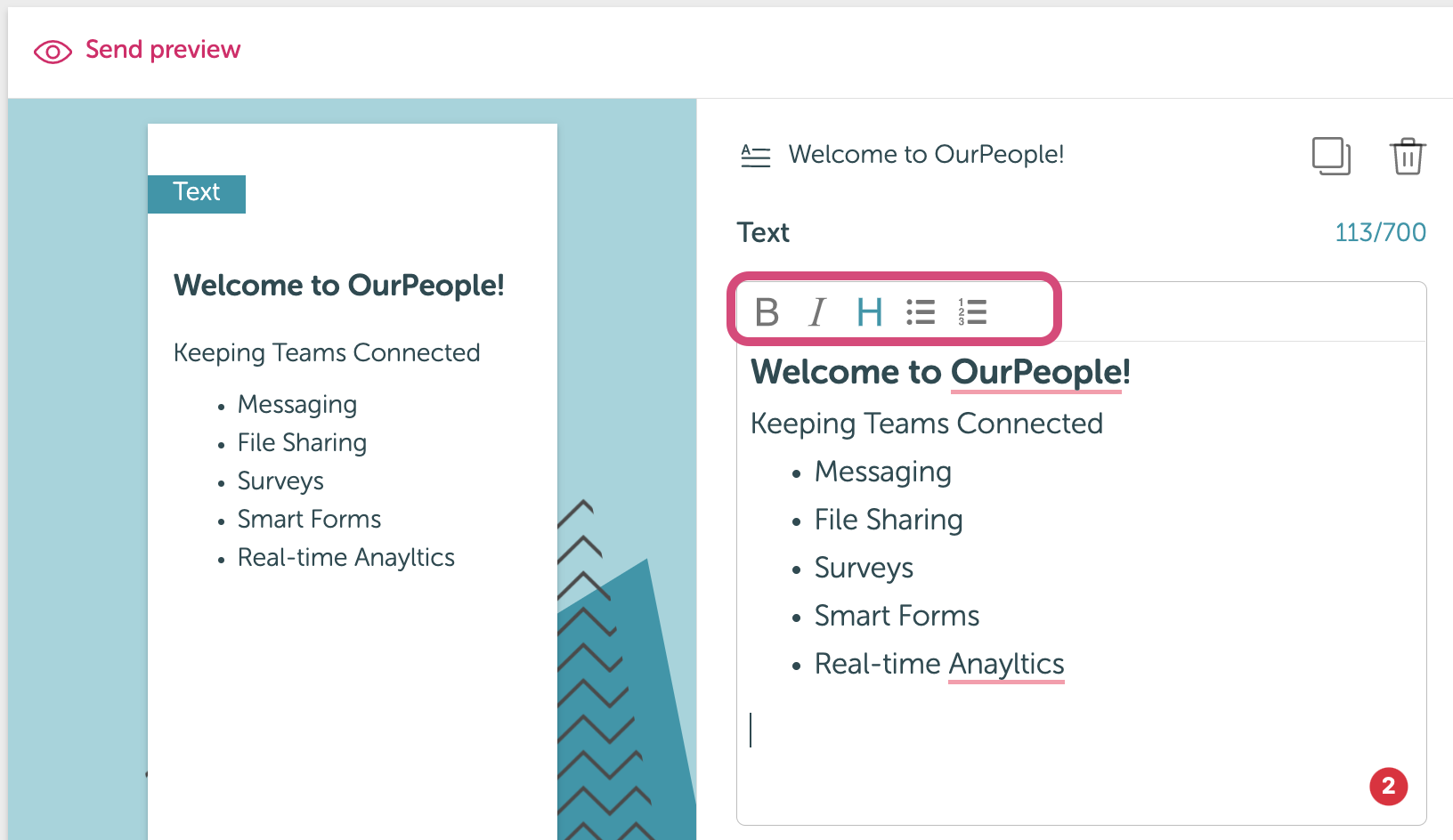Toggle bold formatting with the B icon

[x=767, y=312]
